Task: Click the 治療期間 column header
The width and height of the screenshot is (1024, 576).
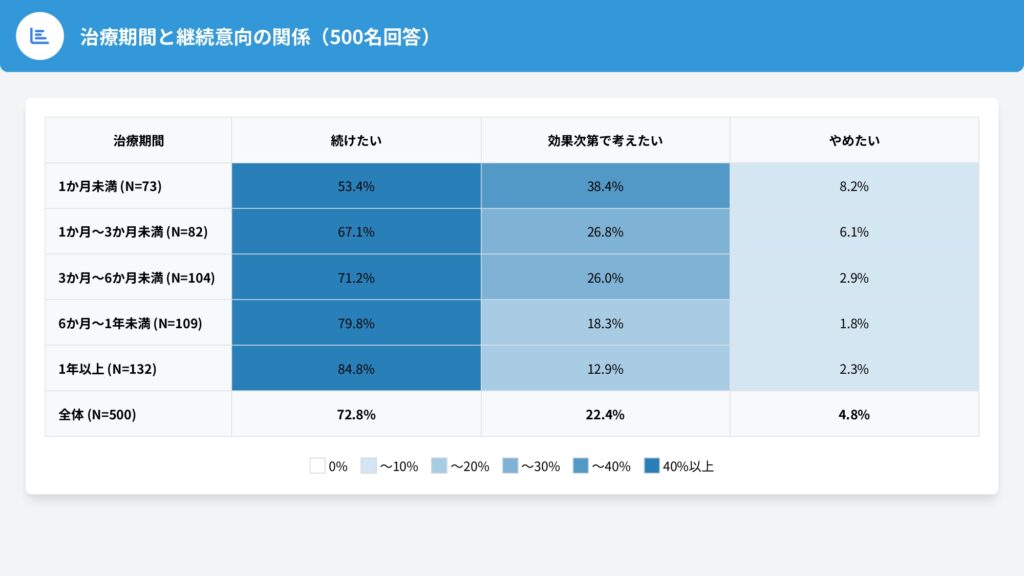Action: (138, 140)
